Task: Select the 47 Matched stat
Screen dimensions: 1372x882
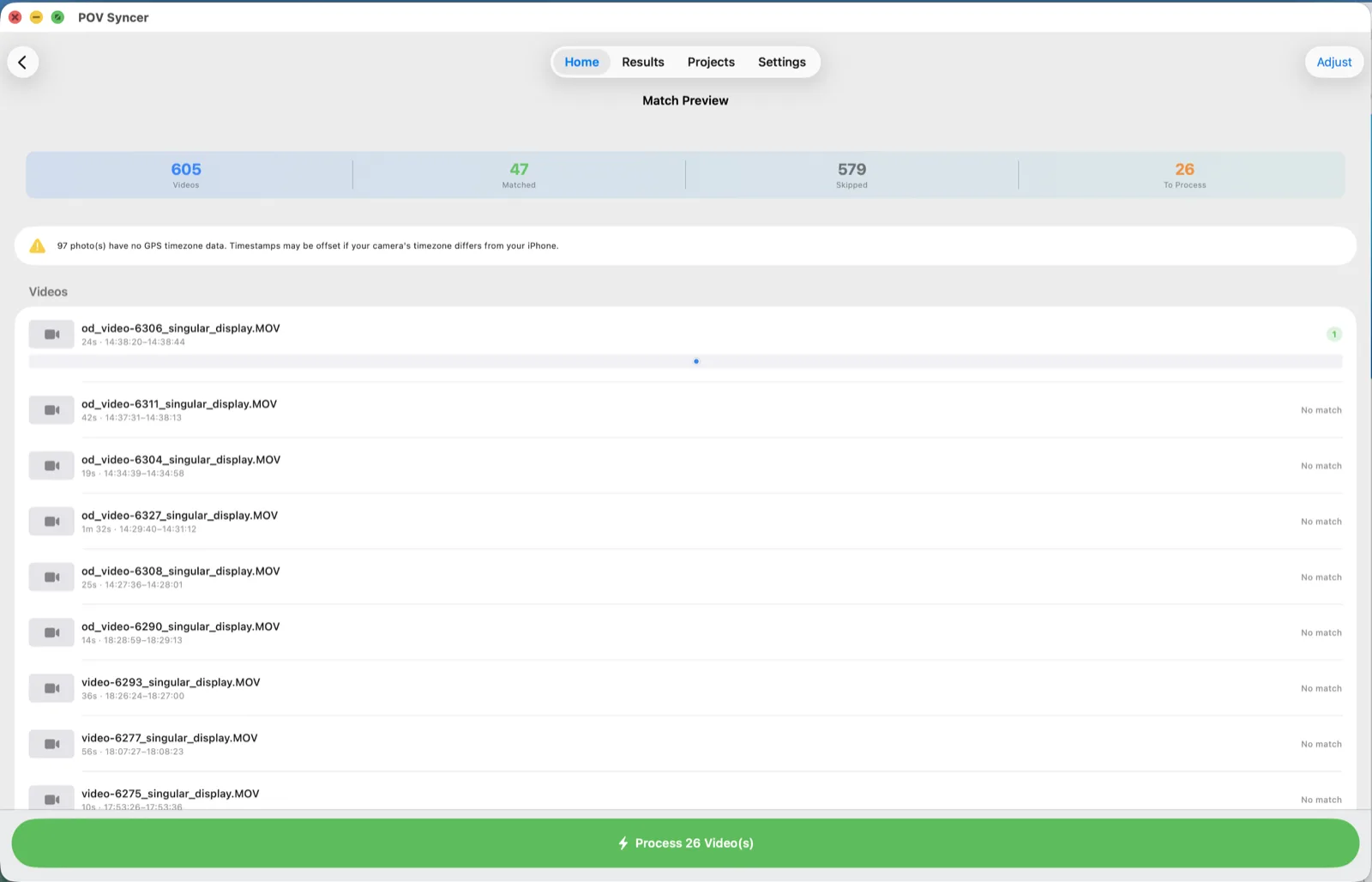Action: pyautogui.click(x=519, y=175)
